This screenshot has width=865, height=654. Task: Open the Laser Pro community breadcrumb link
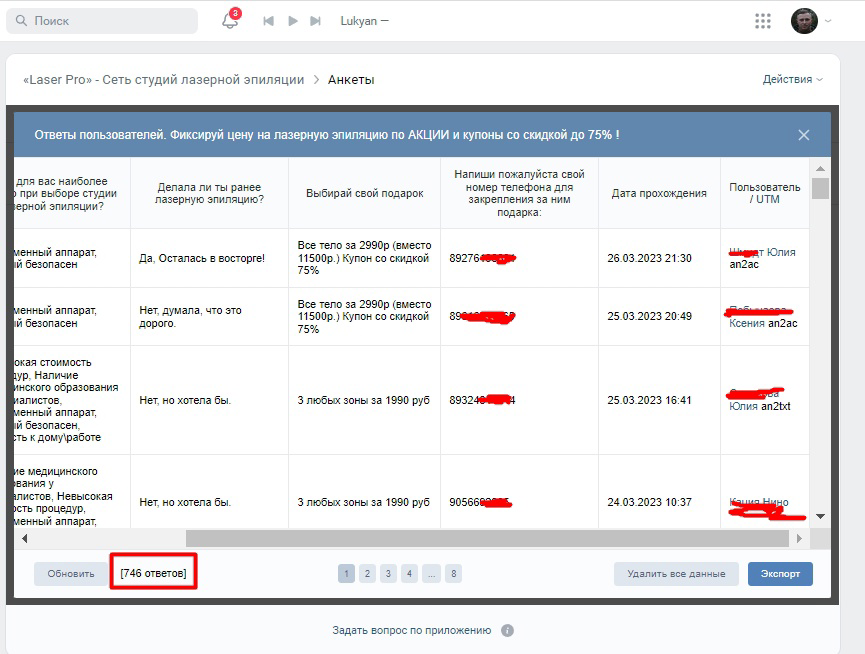(164, 79)
